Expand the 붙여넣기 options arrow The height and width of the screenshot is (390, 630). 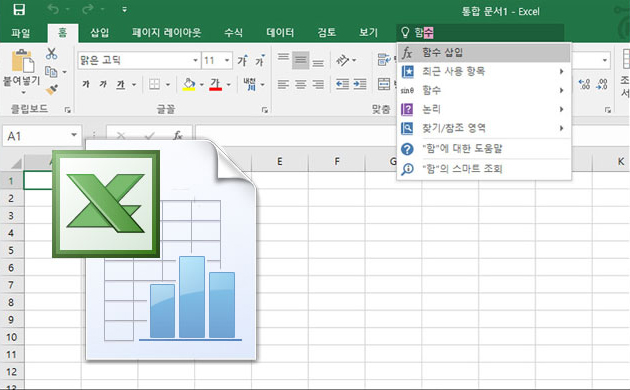(x=22, y=92)
